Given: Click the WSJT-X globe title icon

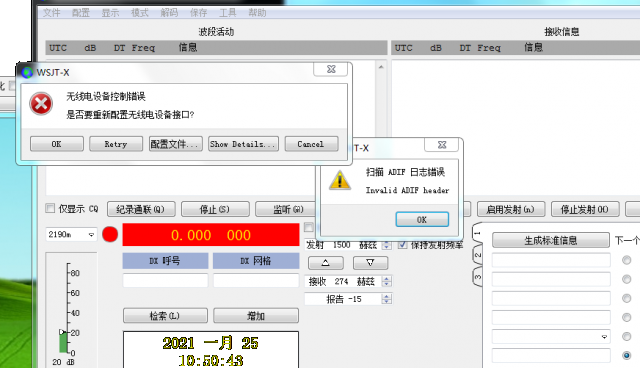Looking at the screenshot, I should coord(27,73).
